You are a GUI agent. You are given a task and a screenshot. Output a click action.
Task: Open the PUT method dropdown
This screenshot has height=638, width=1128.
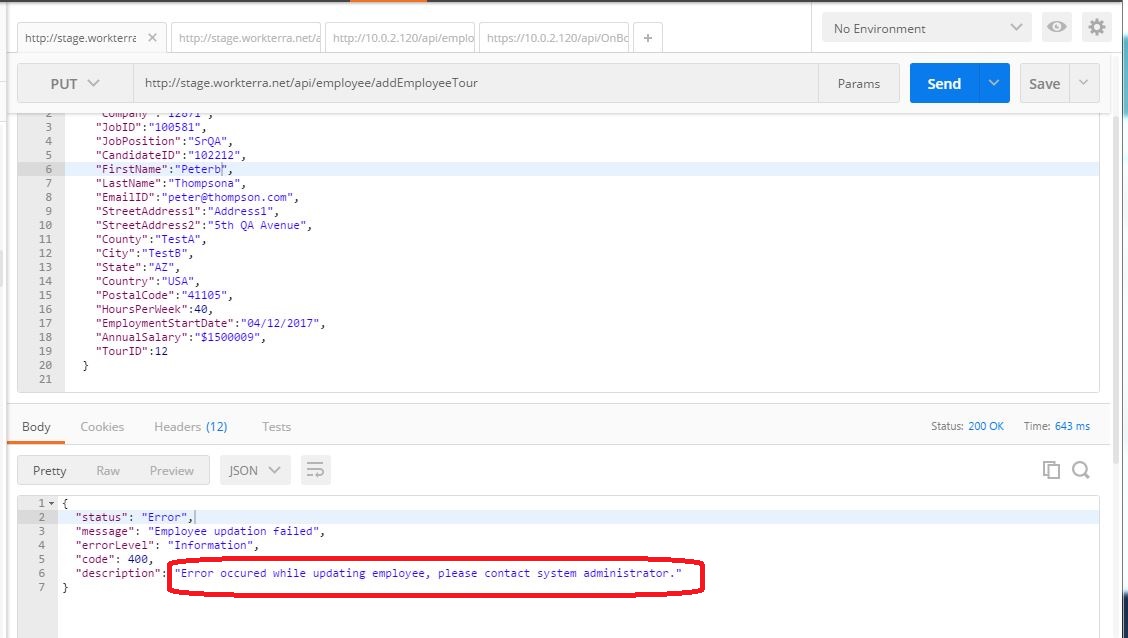75,84
